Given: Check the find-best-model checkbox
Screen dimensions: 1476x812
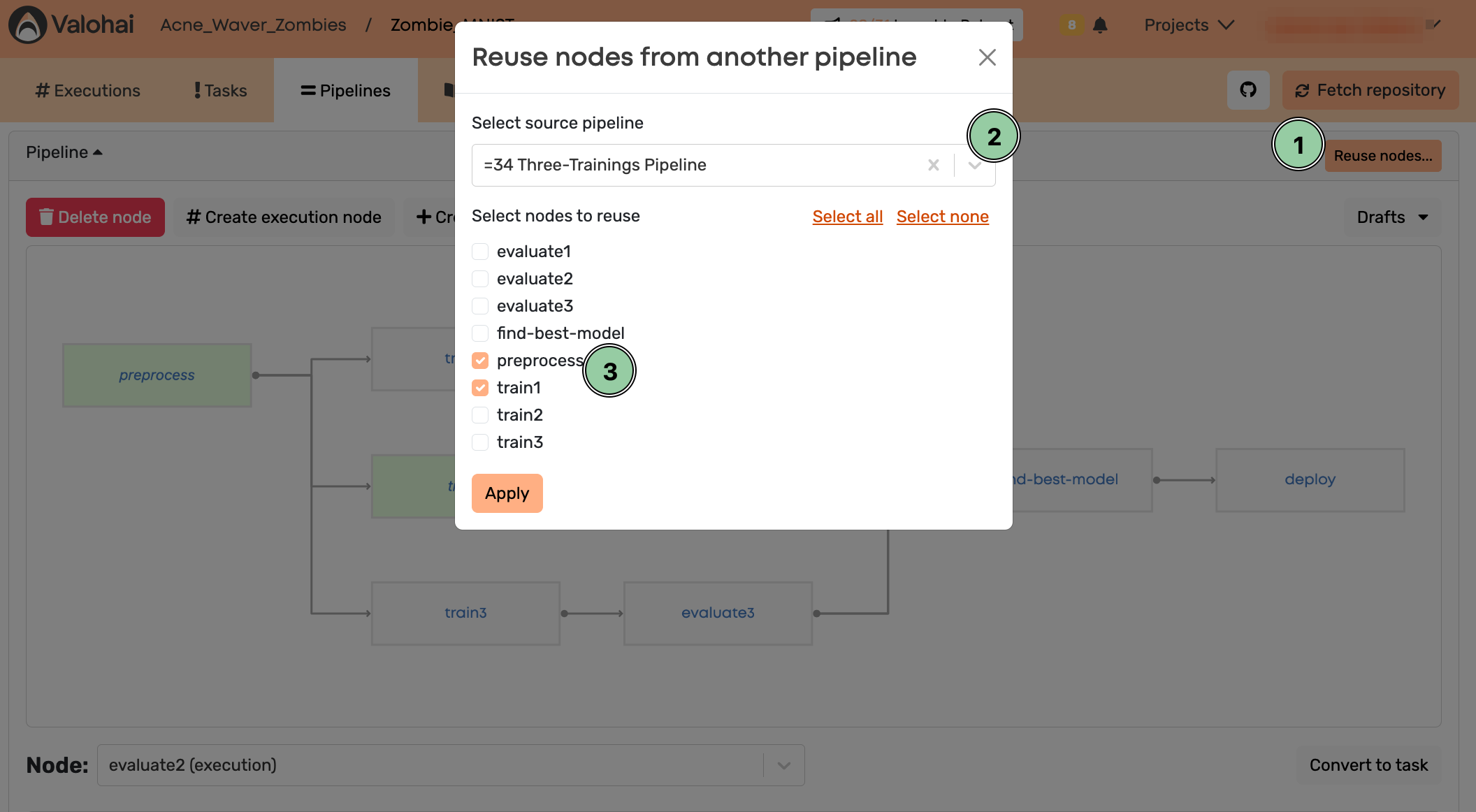Looking at the screenshot, I should (480, 333).
